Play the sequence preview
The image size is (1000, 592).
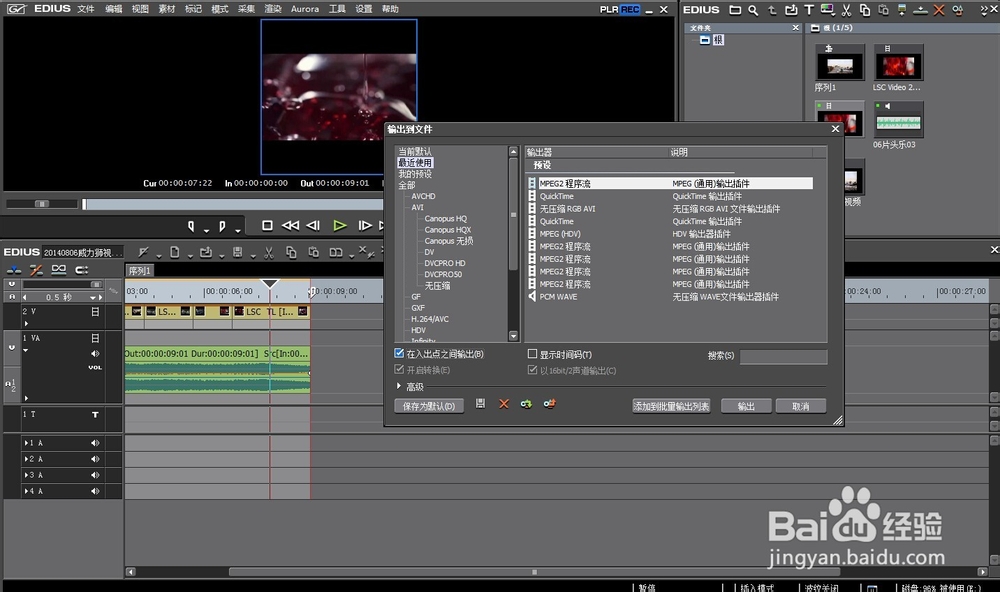[339, 225]
